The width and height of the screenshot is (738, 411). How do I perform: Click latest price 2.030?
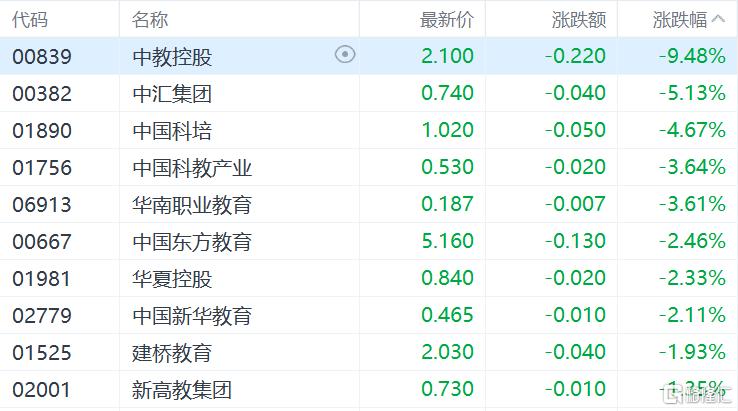(447, 352)
